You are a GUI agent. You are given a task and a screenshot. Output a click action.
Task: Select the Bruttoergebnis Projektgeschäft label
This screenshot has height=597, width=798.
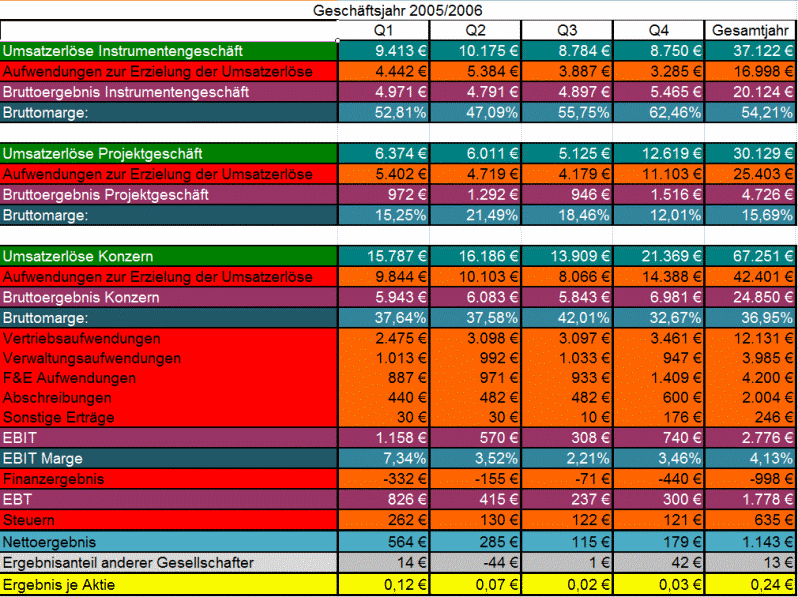click(x=169, y=194)
